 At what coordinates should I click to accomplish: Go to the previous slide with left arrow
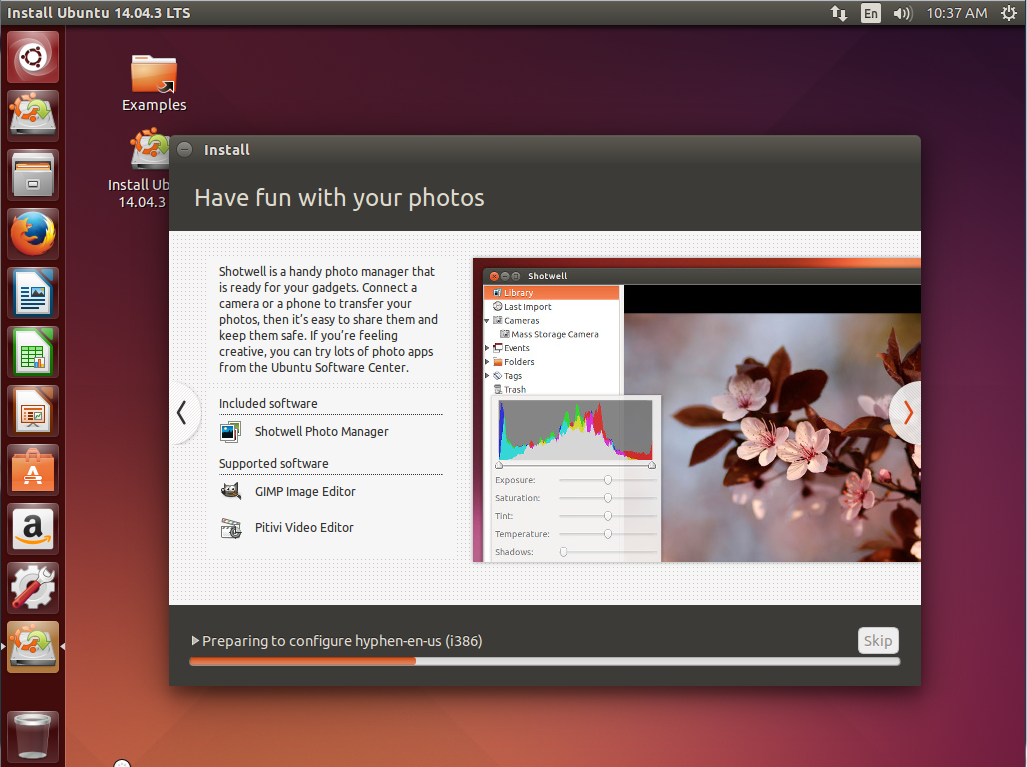(x=182, y=413)
